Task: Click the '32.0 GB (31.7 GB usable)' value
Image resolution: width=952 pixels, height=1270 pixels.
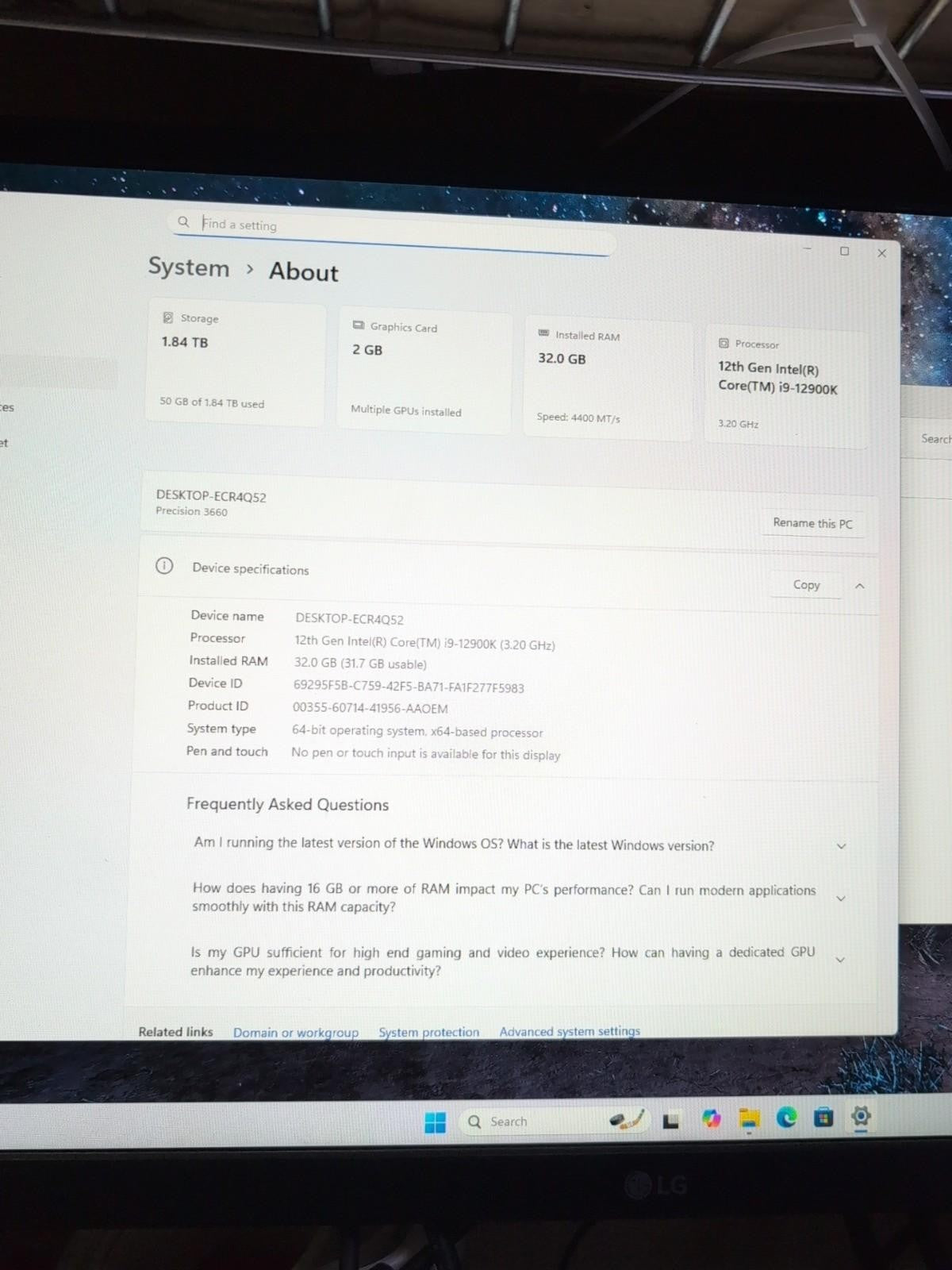Action: (x=360, y=663)
